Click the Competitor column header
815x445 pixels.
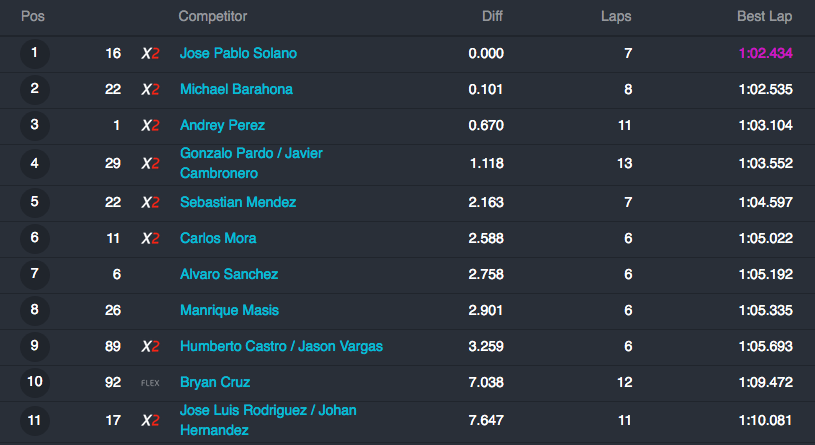213,17
